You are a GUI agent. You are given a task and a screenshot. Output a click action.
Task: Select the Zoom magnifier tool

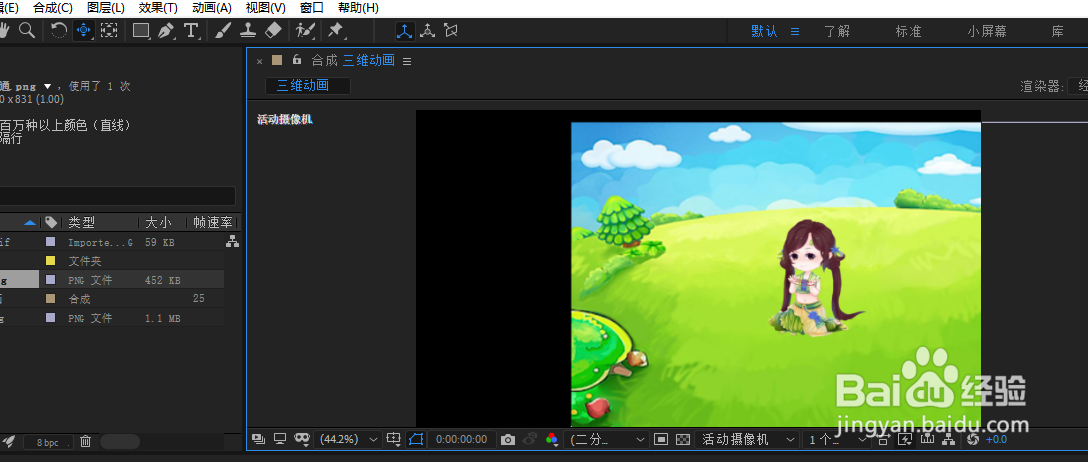tap(27, 31)
